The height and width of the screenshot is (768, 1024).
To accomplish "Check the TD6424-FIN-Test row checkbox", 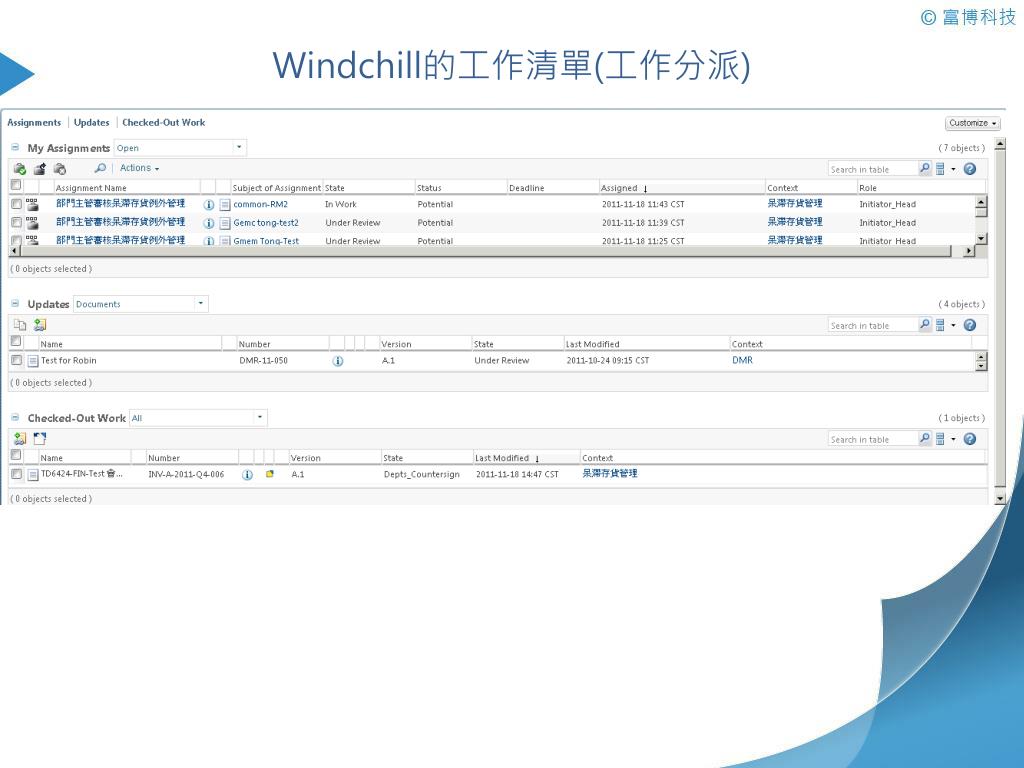I will click(x=16, y=474).
